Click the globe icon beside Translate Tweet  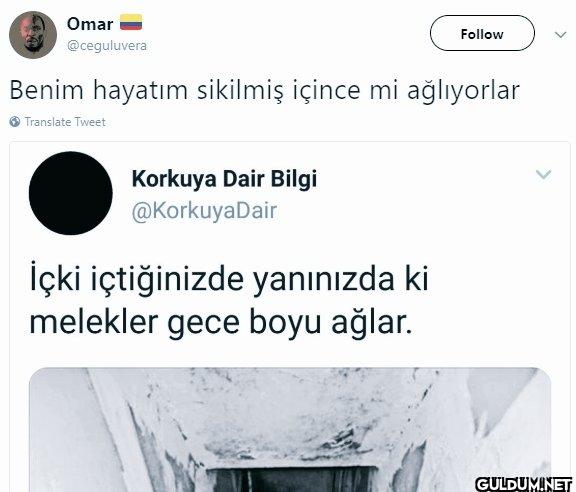[x=15, y=122]
